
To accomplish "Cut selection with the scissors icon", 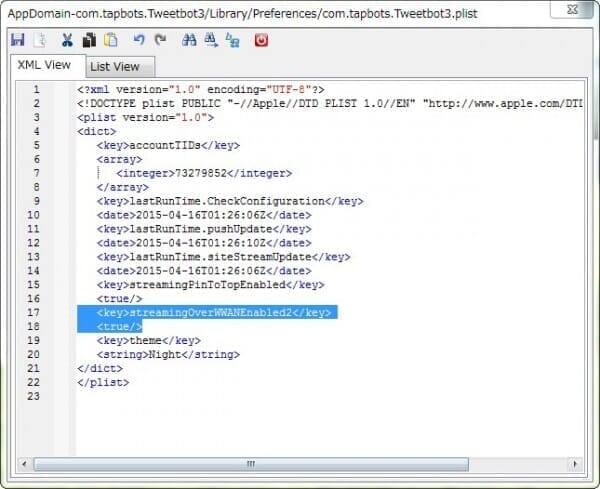I will tap(67, 40).
